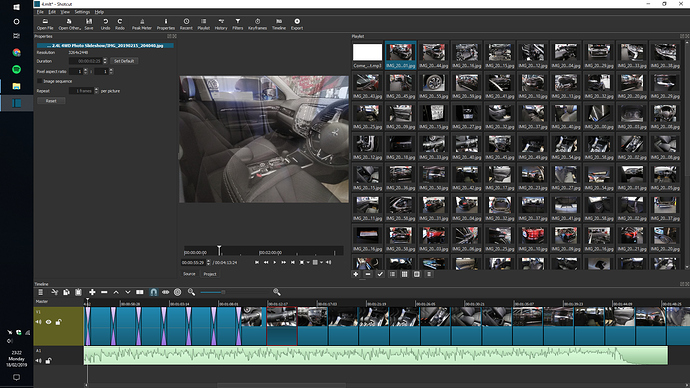The height and width of the screenshot is (388, 690).
Task: Adjust the first Pixel aspect ratio spinner
Action: (85, 71)
